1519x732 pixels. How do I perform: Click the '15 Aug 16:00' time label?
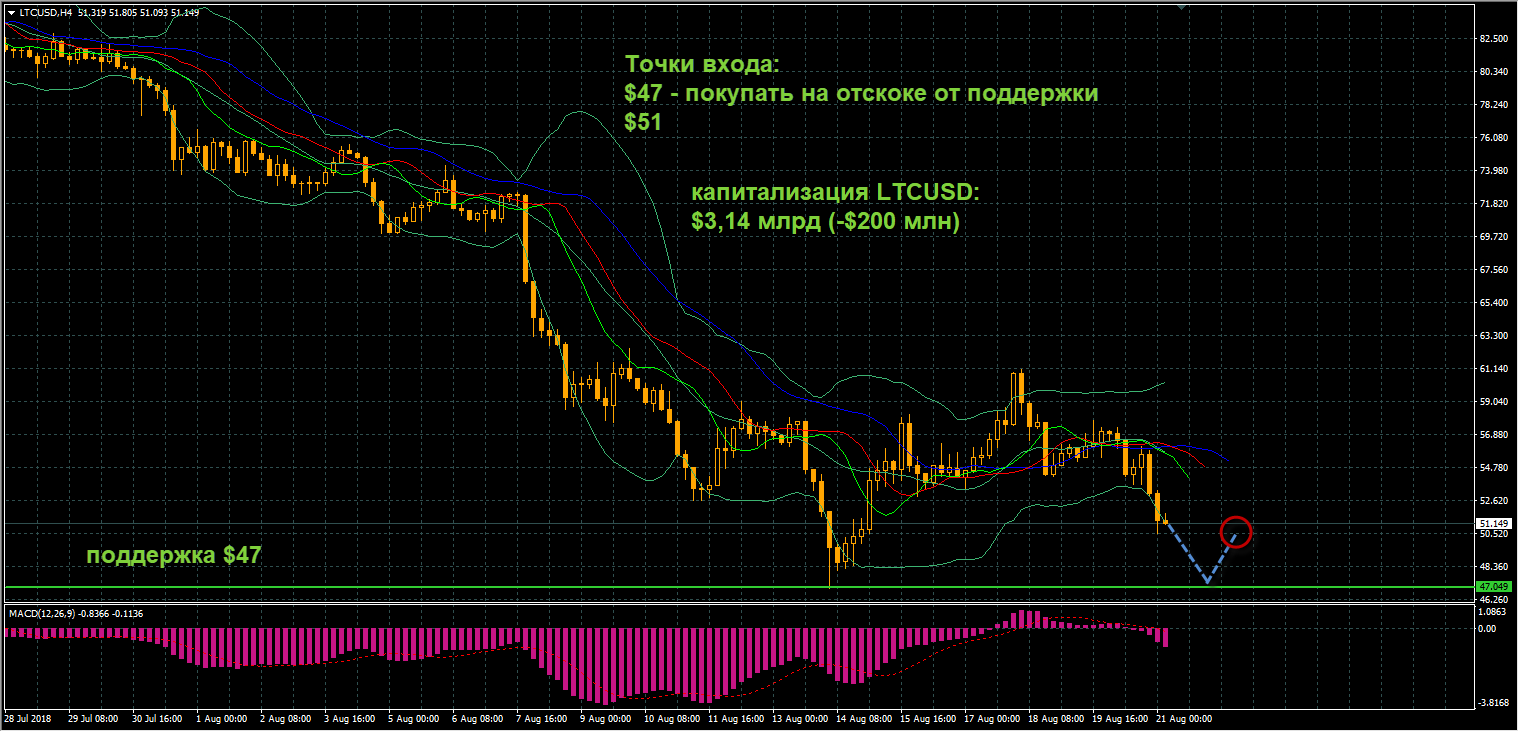pos(928,718)
